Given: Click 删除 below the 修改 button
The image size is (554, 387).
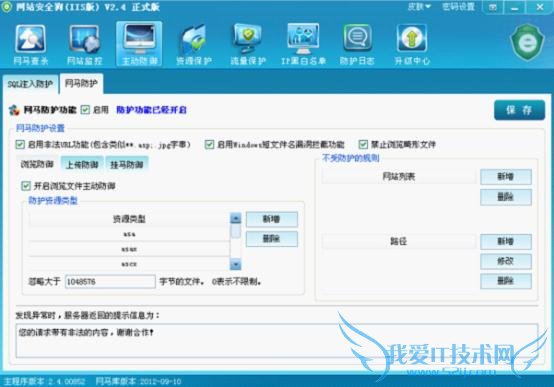Looking at the screenshot, I should 506,281.
